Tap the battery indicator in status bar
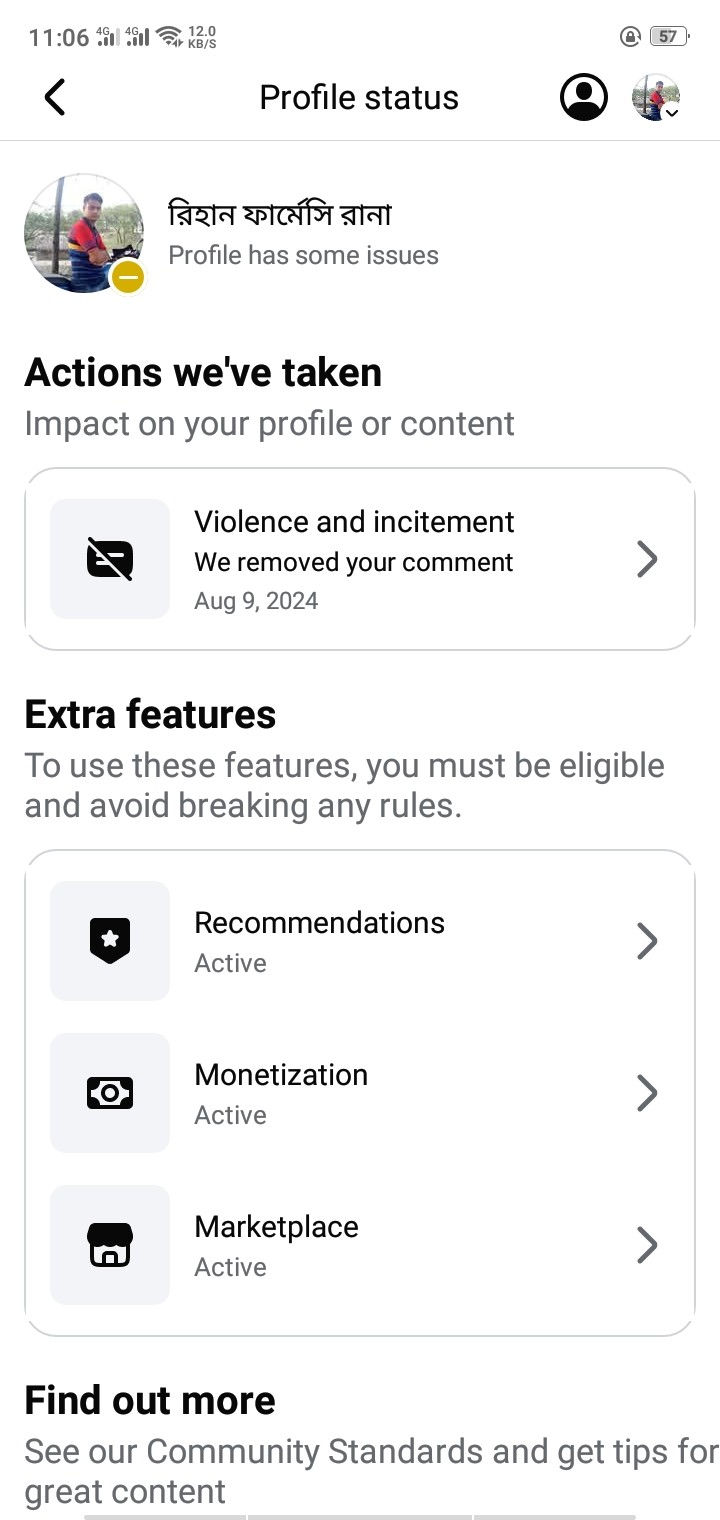 667,37
